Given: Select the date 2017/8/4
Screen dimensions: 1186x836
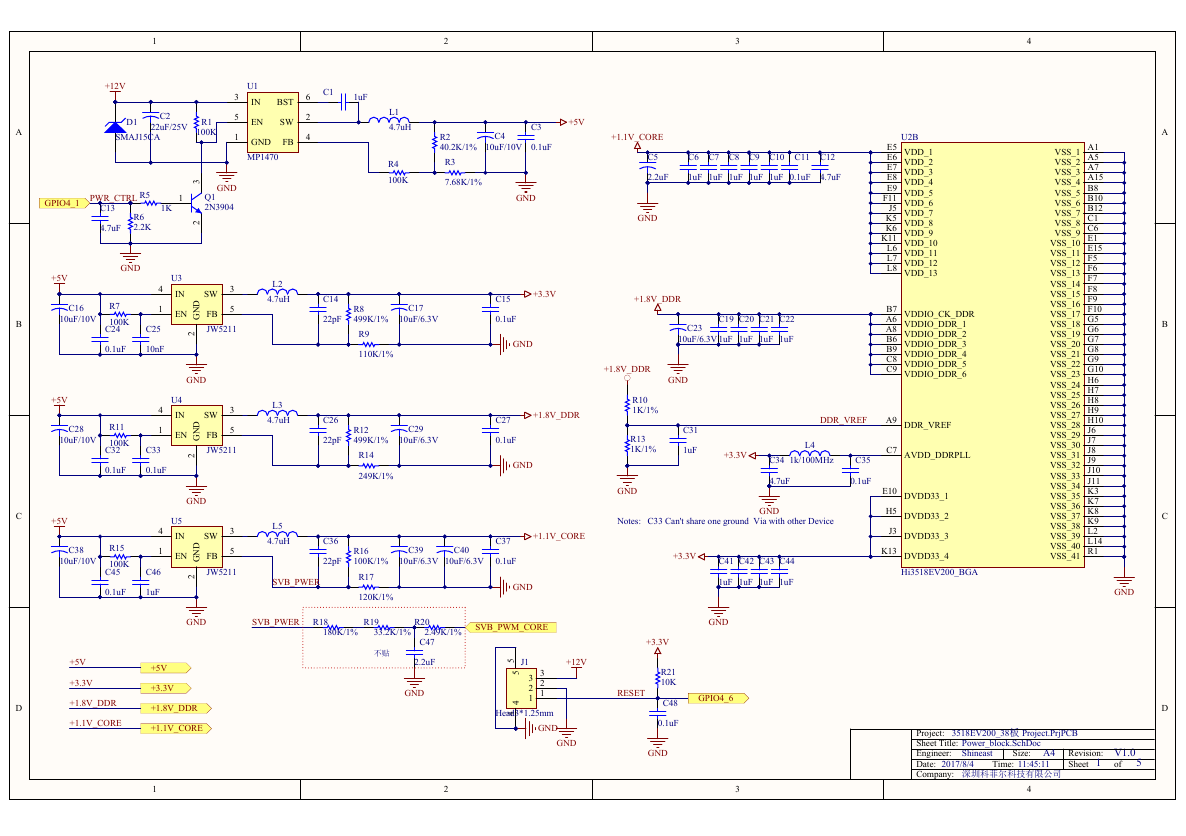Looking at the screenshot, I should click(x=958, y=764).
